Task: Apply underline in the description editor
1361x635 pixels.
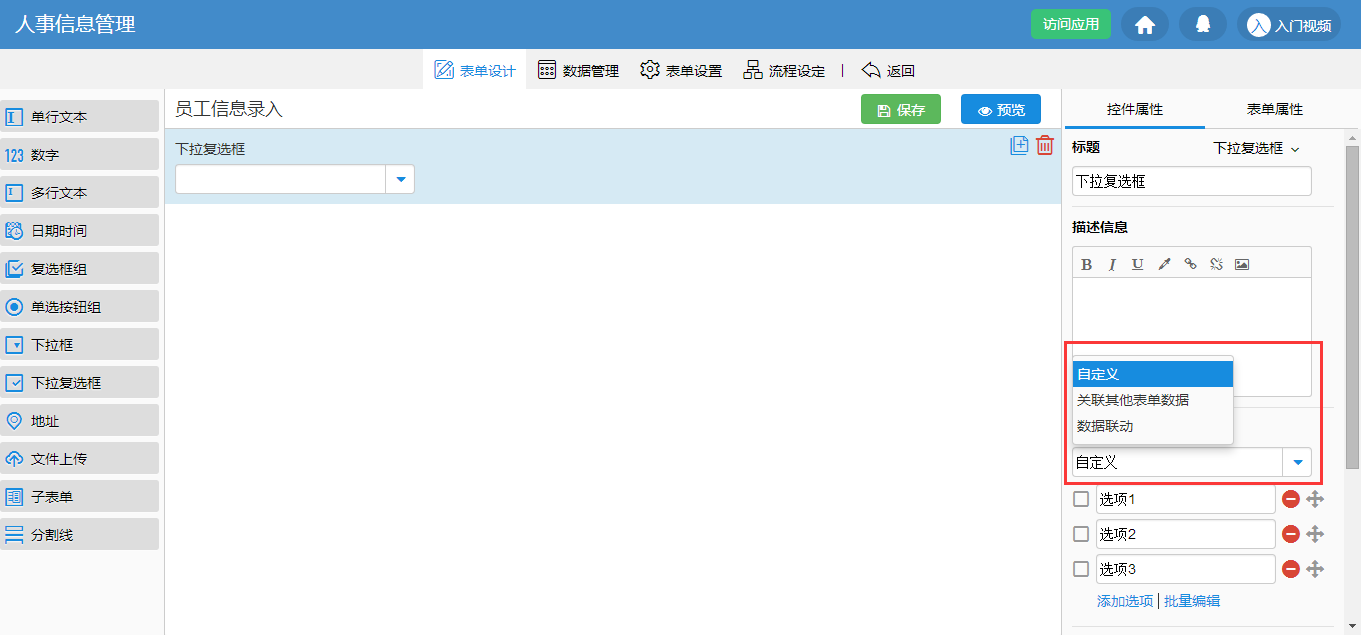Action: tap(1138, 264)
